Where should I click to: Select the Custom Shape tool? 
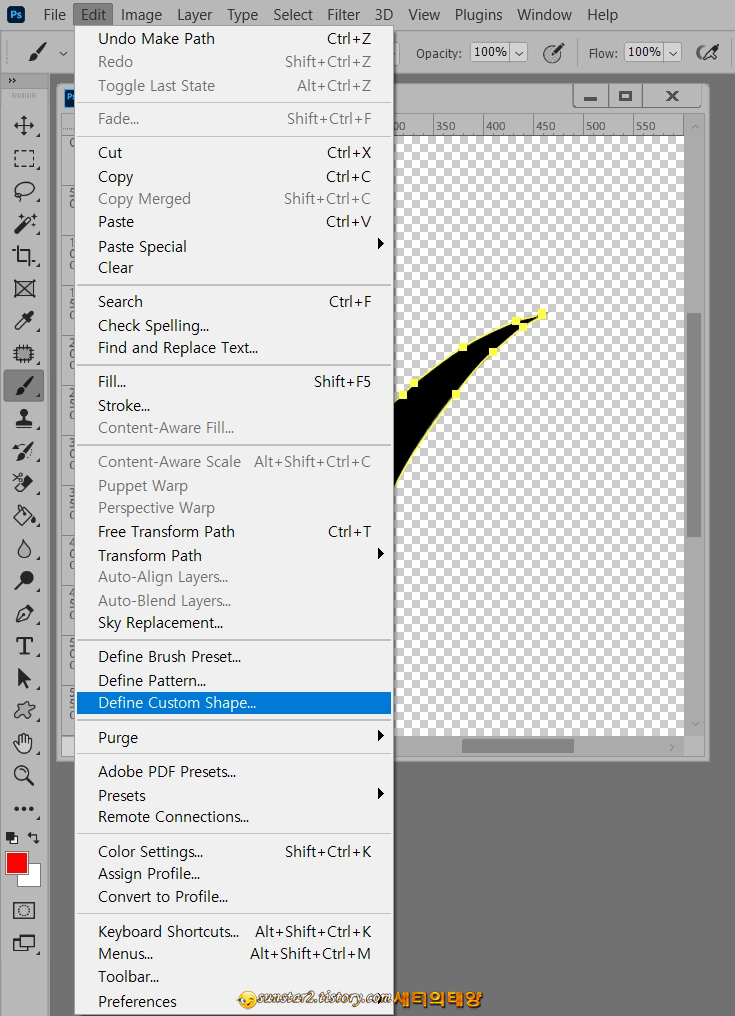(x=24, y=711)
